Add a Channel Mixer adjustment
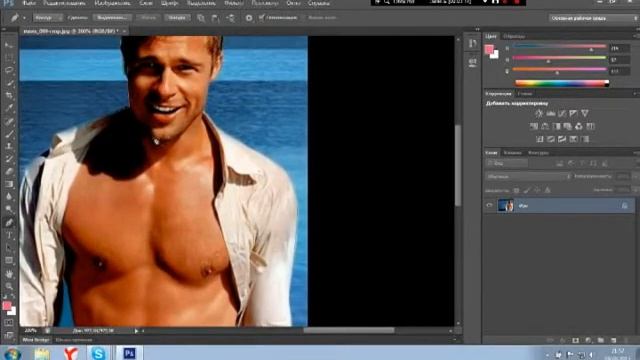The image size is (640, 360). [x=579, y=127]
